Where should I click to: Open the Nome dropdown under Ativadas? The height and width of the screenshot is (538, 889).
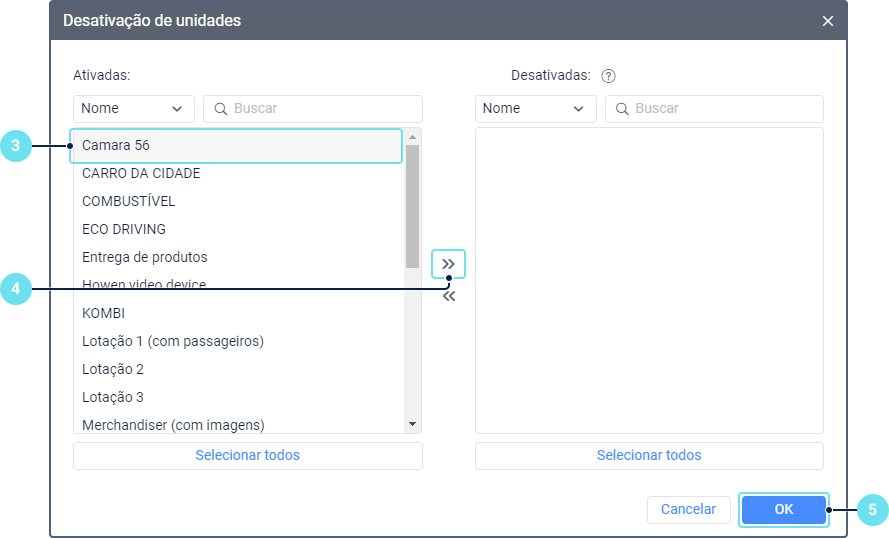point(134,108)
